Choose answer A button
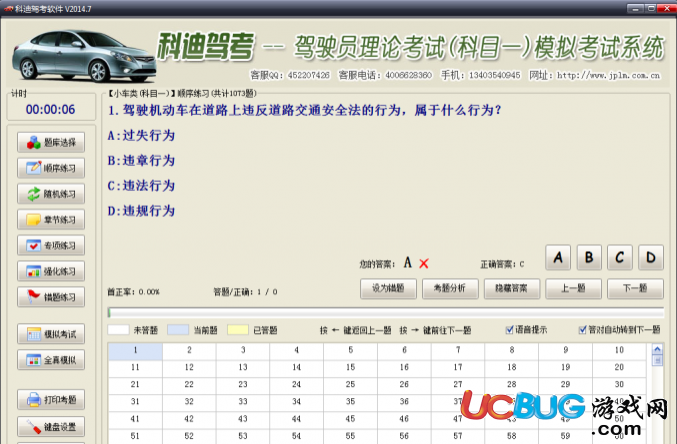 click(x=558, y=258)
